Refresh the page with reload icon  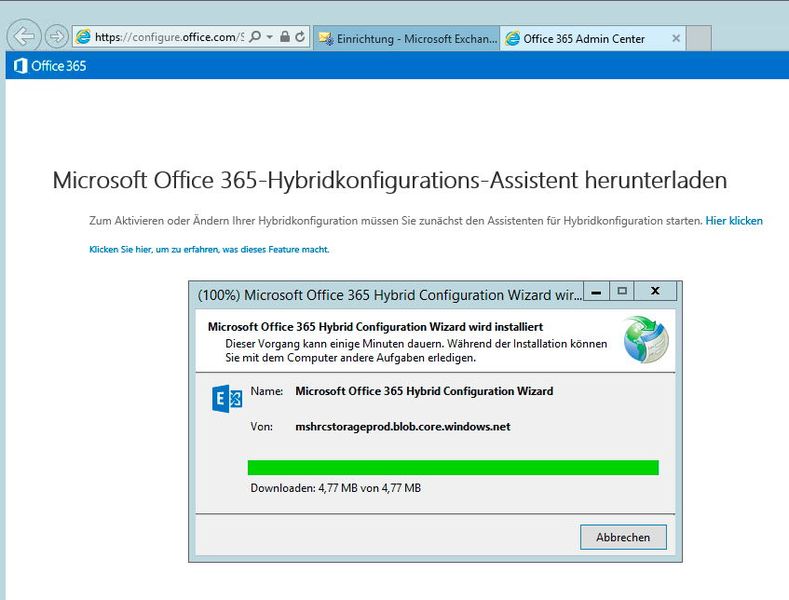coord(300,37)
